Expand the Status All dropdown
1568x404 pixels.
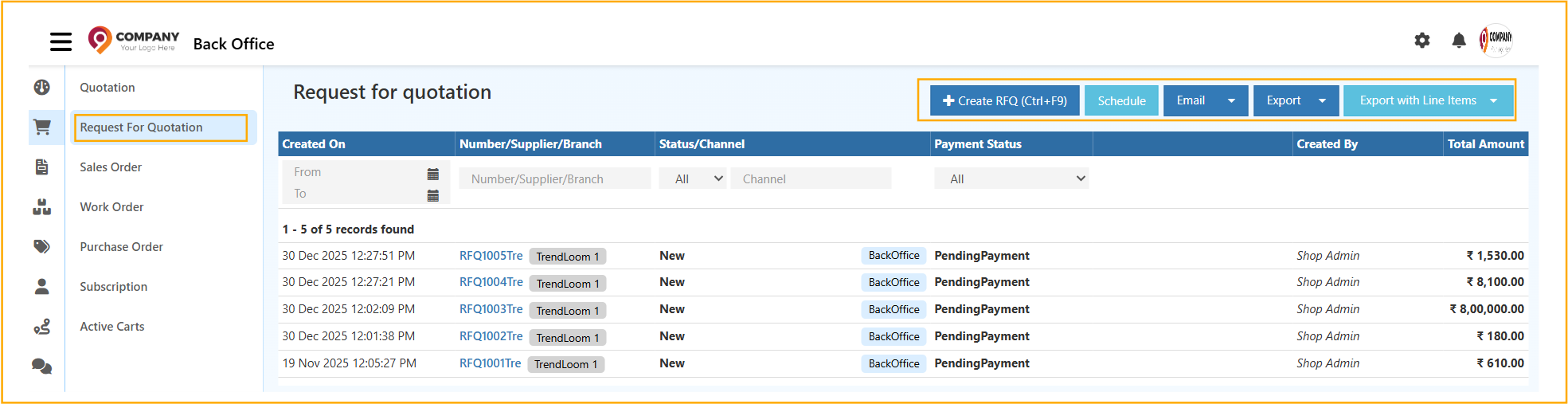tap(692, 179)
